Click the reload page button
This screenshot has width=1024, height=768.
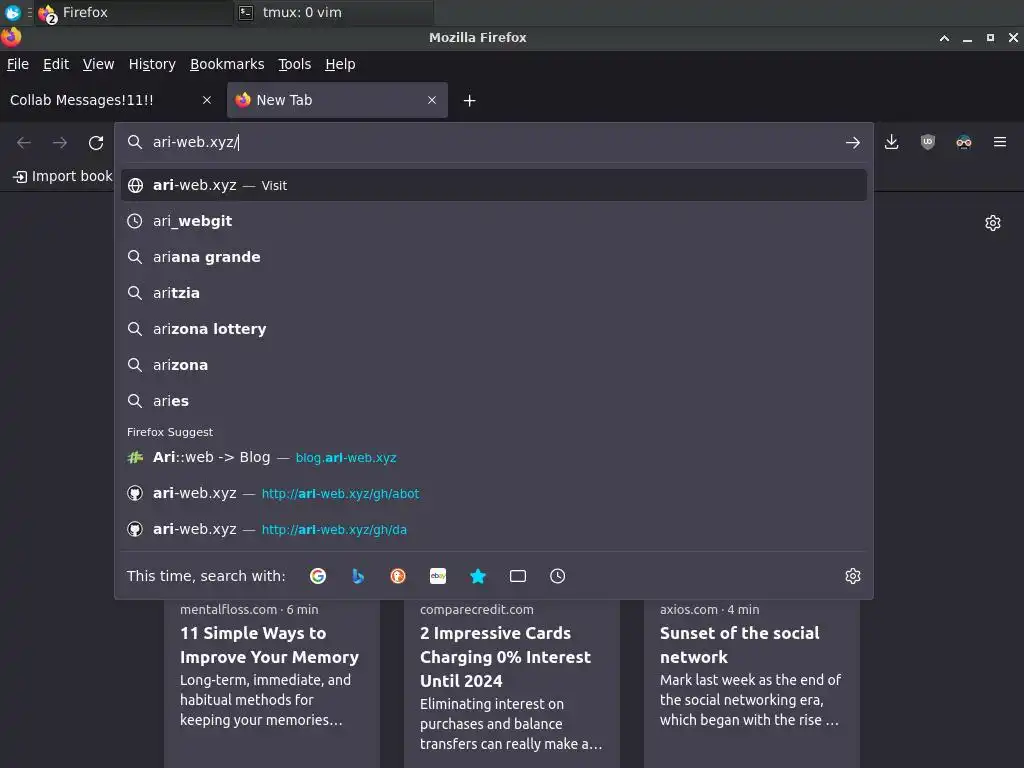click(96, 142)
